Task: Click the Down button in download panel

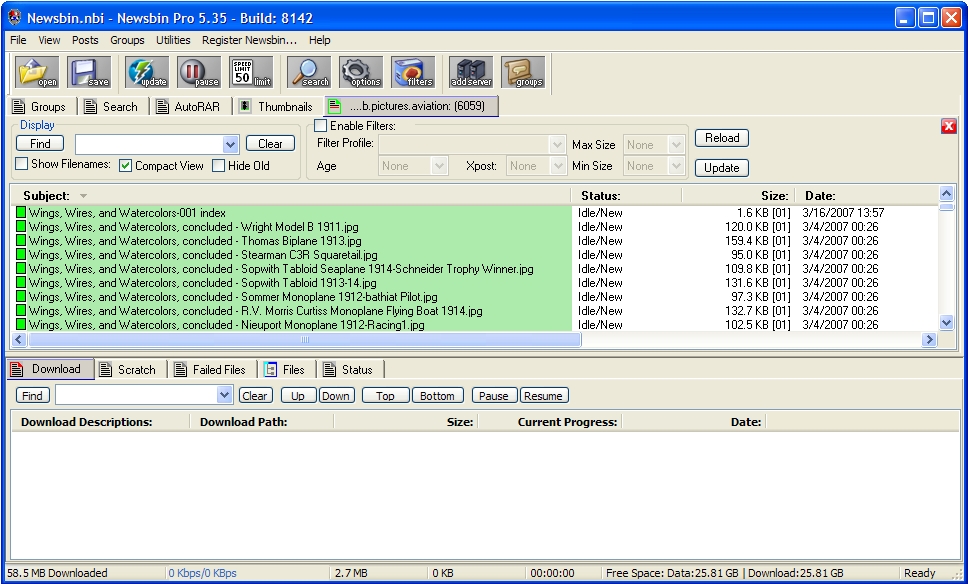Action: click(336, 396)
